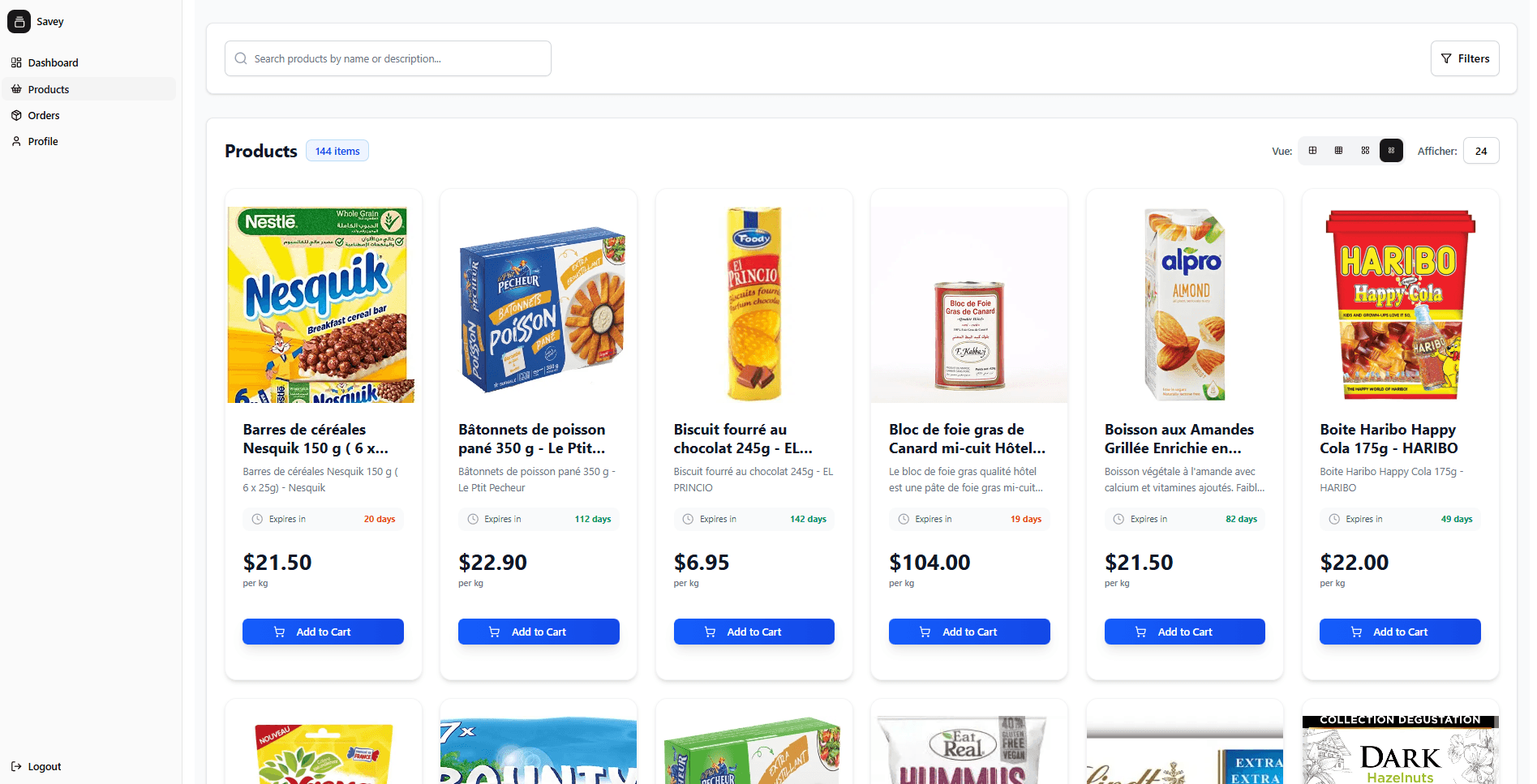The width and height of the screenshot is (1537, 784).
Task: Add Nesquik cereal bars to cart
Action: coord(323,632)
